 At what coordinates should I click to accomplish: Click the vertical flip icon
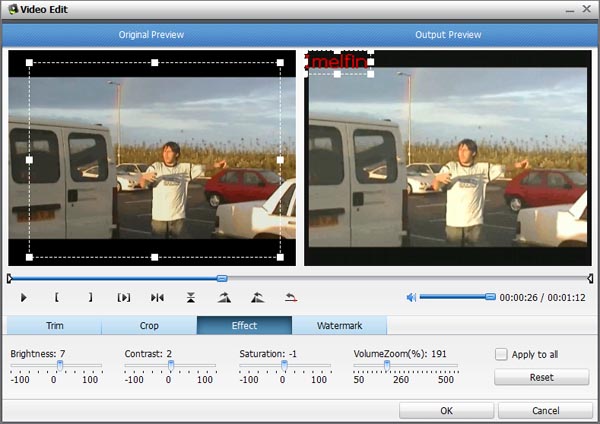click(191, 297)
